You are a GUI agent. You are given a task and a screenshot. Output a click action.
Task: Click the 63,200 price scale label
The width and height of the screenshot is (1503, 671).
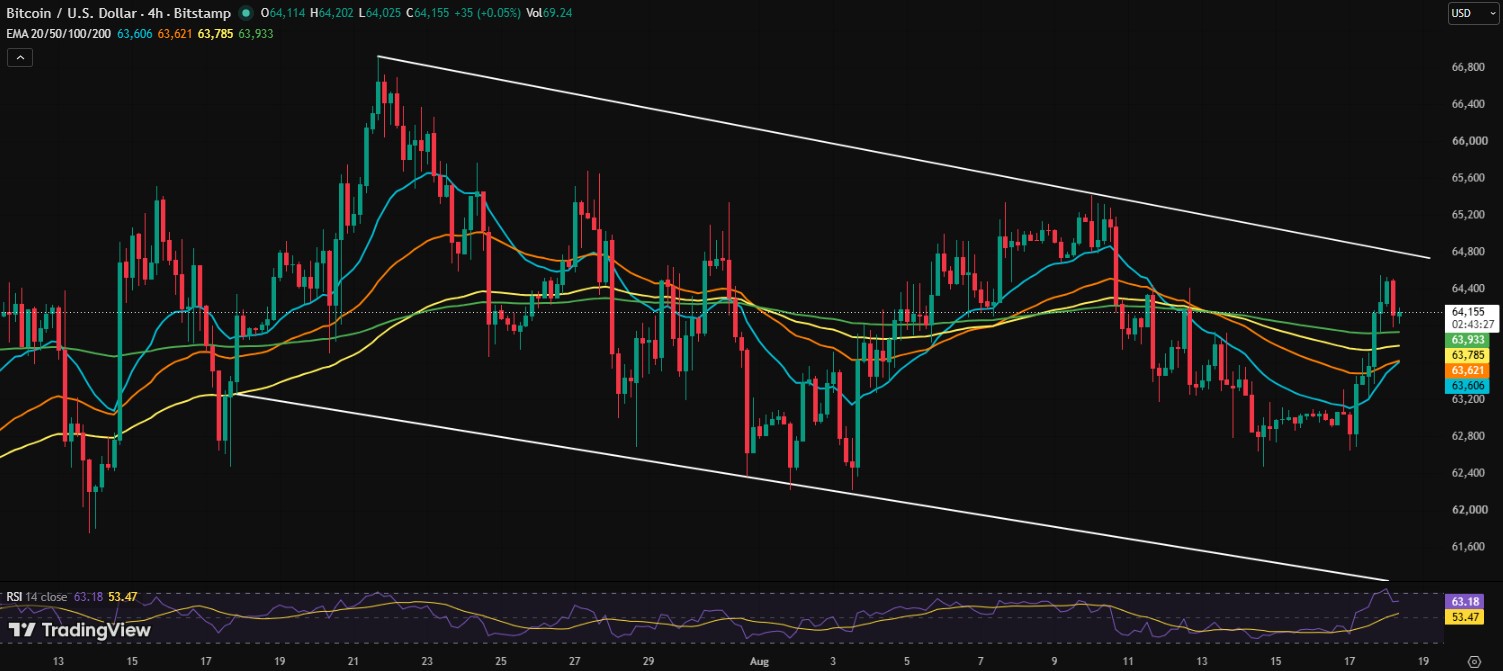tap(1467, 399)
